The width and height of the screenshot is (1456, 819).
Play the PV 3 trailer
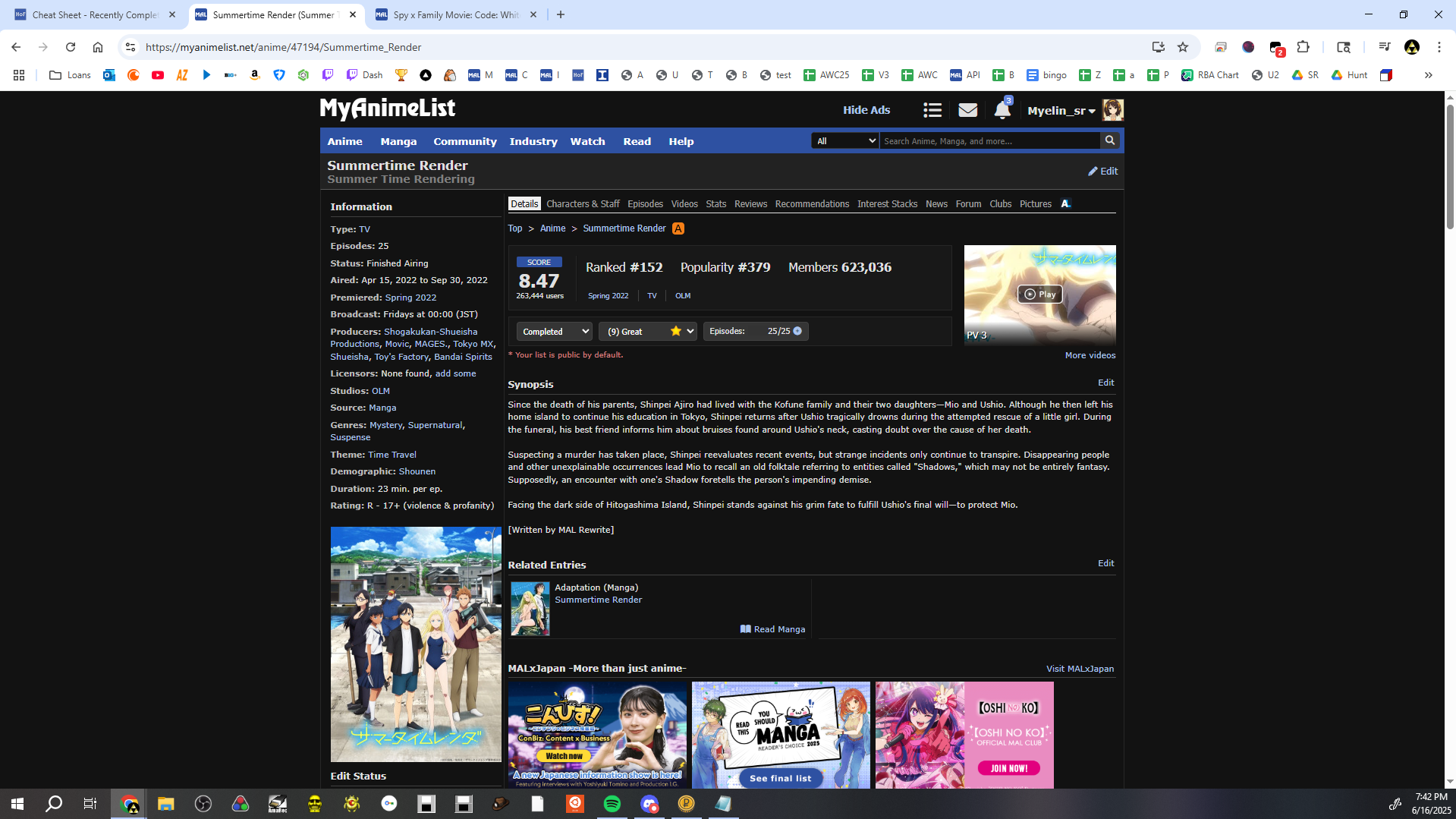[1039, 295]
